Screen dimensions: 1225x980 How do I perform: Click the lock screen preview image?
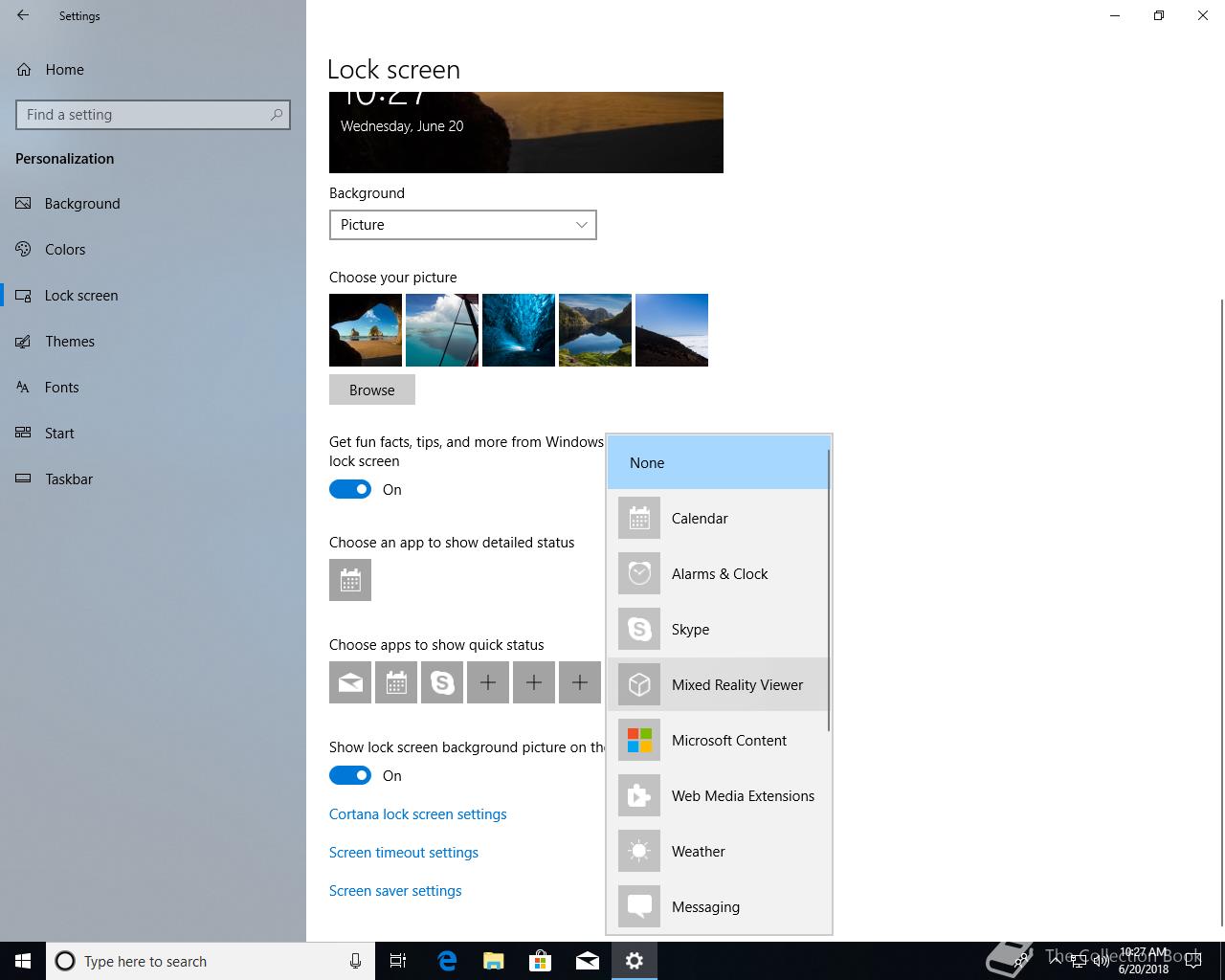point(526,132)
